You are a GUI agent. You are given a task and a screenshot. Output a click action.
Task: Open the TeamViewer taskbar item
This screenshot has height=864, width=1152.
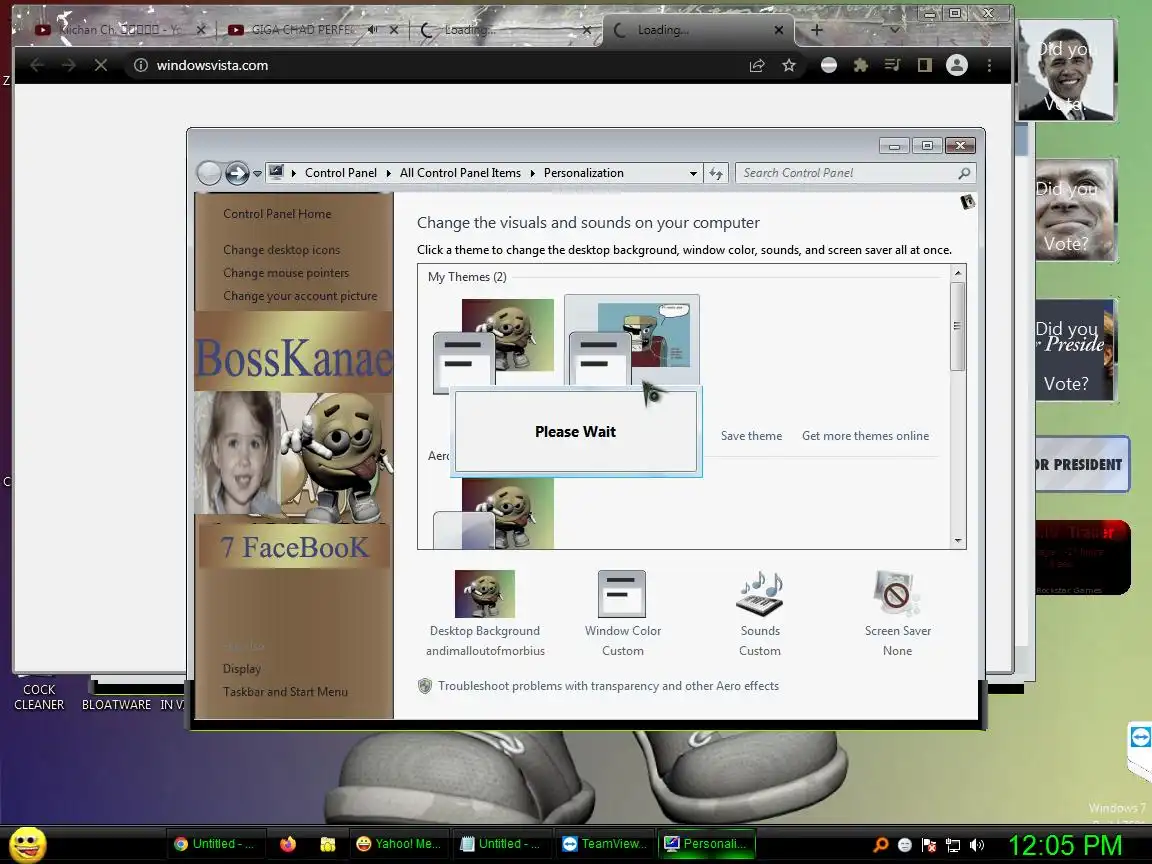605,844
